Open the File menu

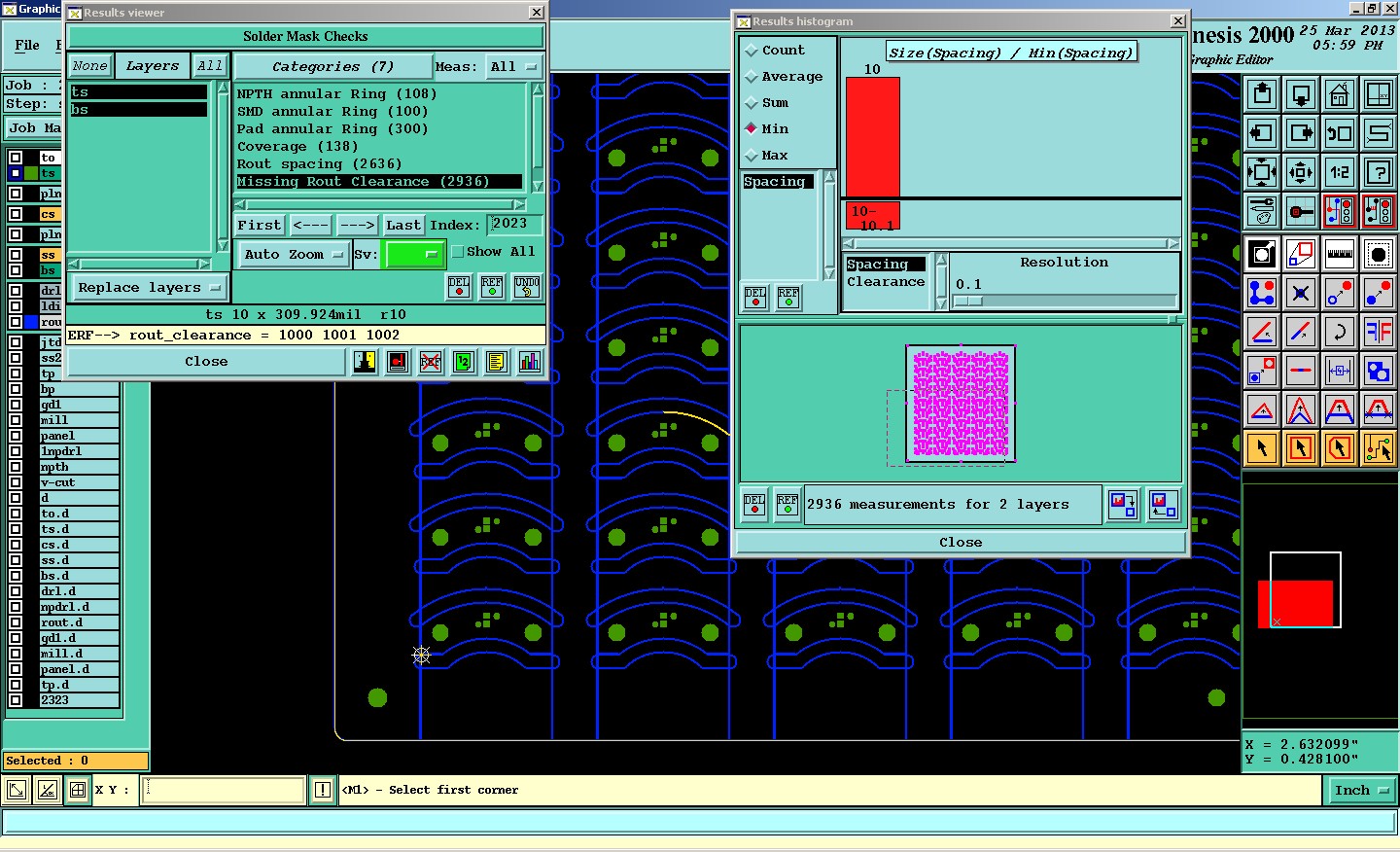coord(27,45)
